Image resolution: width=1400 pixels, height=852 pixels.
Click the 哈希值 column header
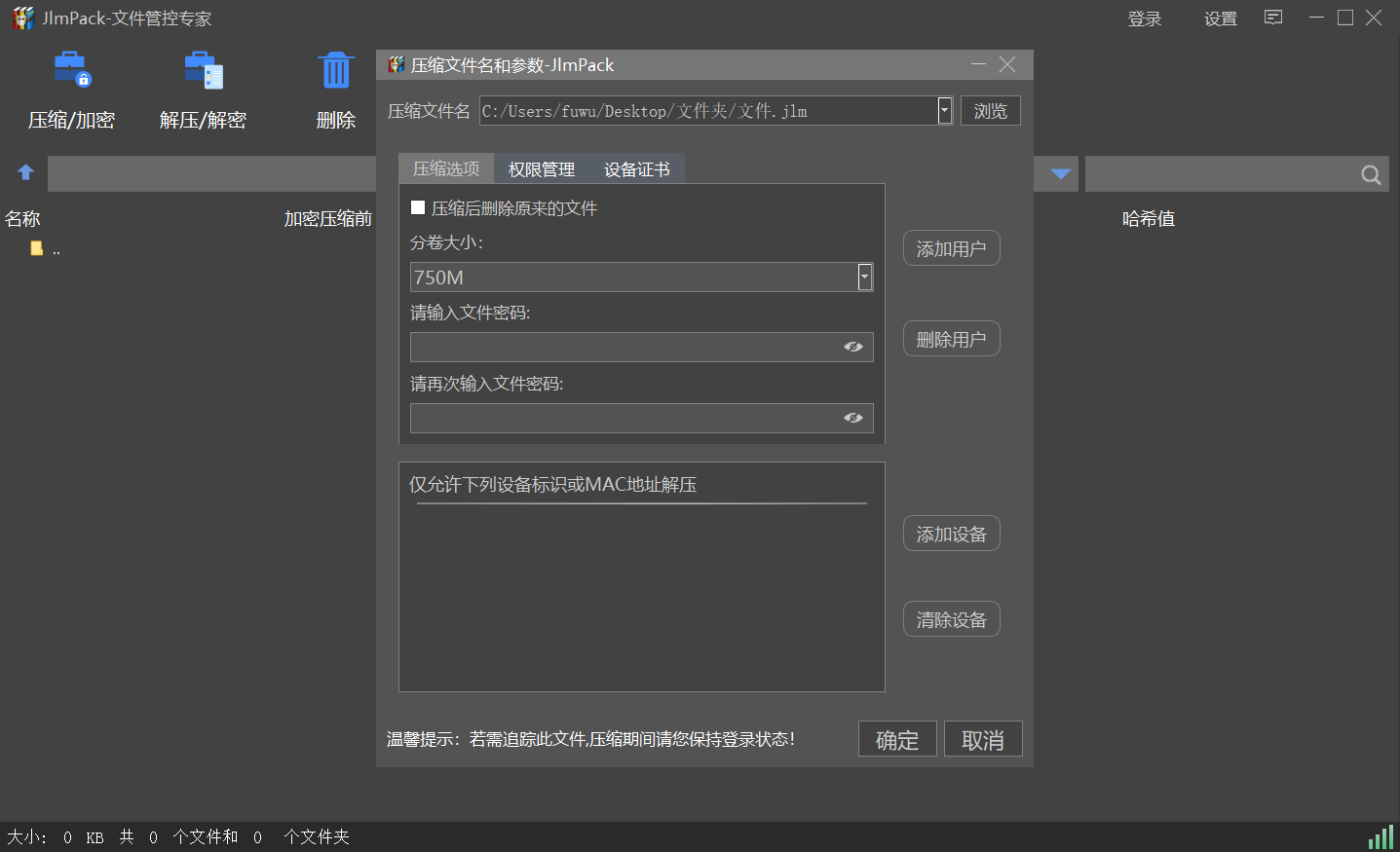(1149, 219)
